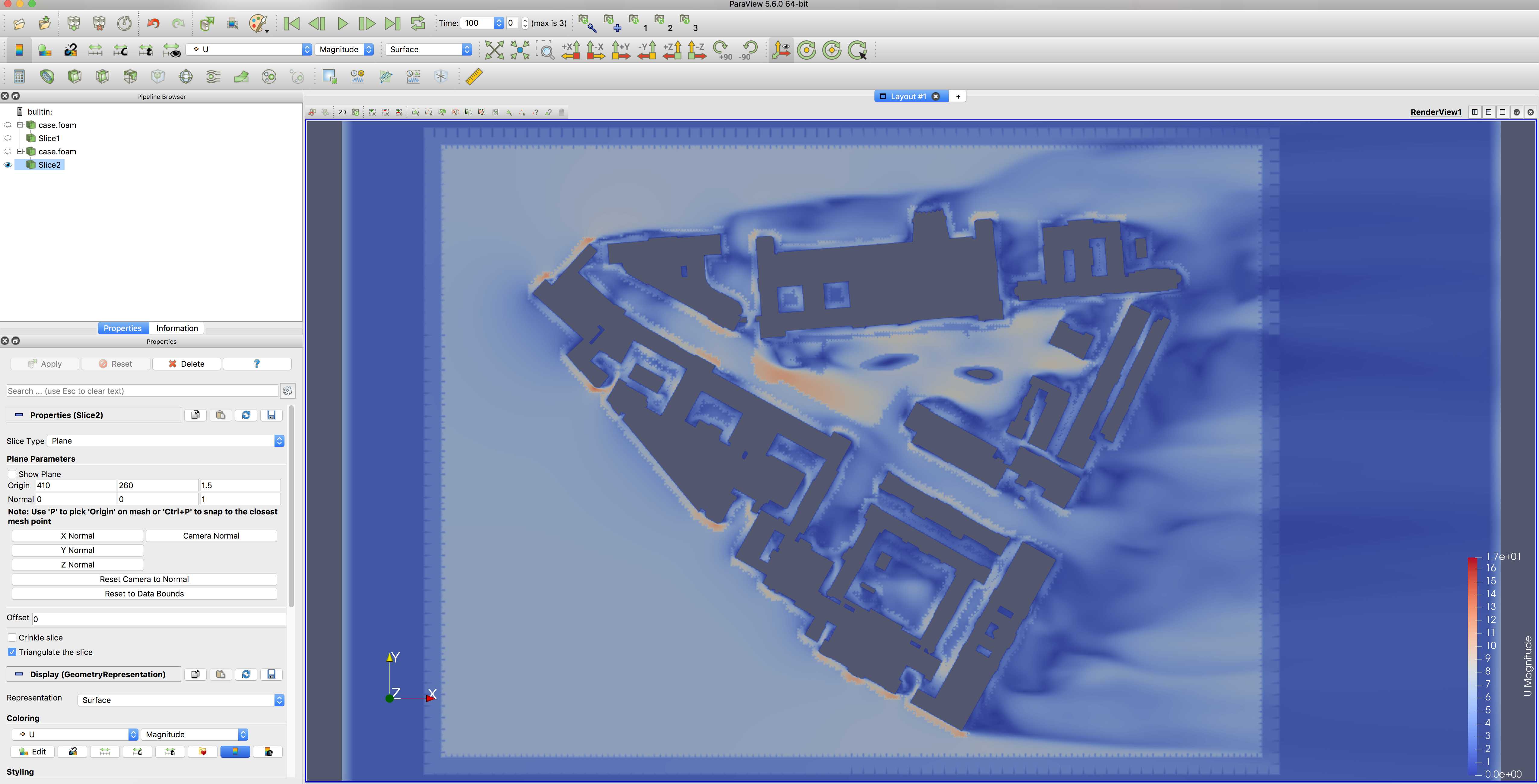
Task: Toggle color legend visibility icon
Action: (x=19, y=49)
